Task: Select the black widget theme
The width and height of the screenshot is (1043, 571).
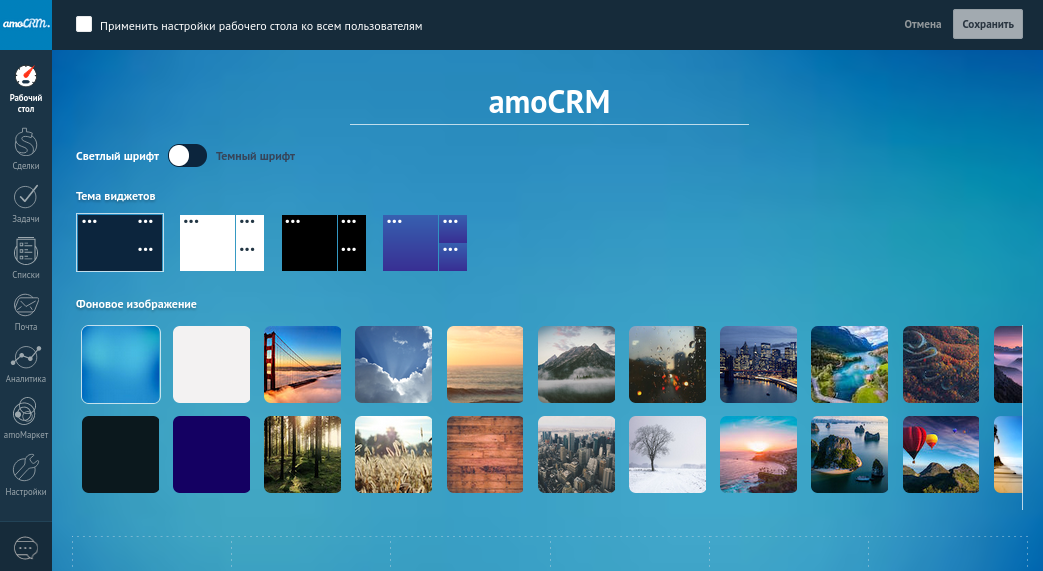Action: pos(324,243)
